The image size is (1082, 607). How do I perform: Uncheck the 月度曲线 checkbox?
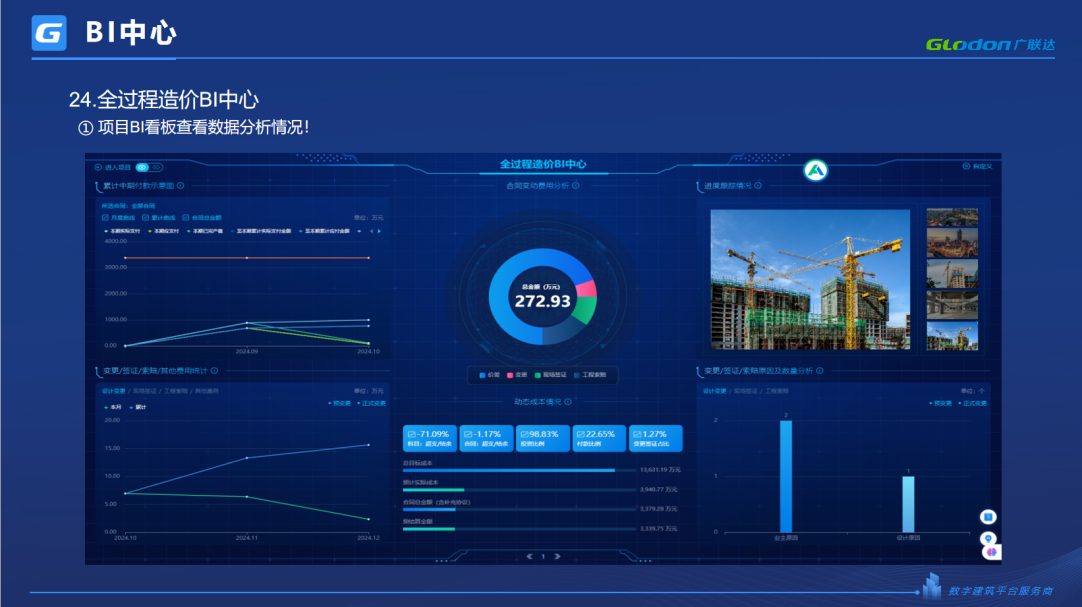(x=106, y=217)
